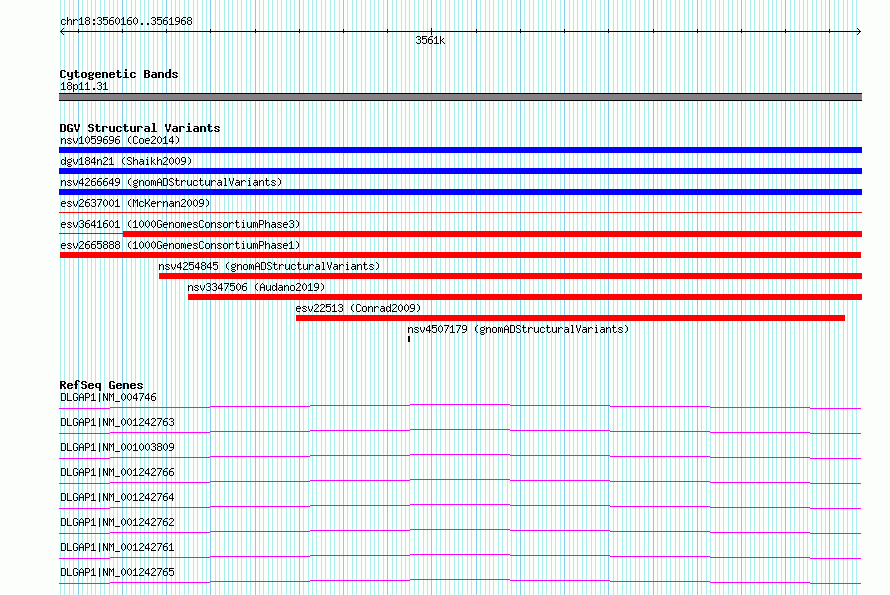Click the DLGAP1|NM_004746 transcript label
890x595 pixels.
point(108,397)
